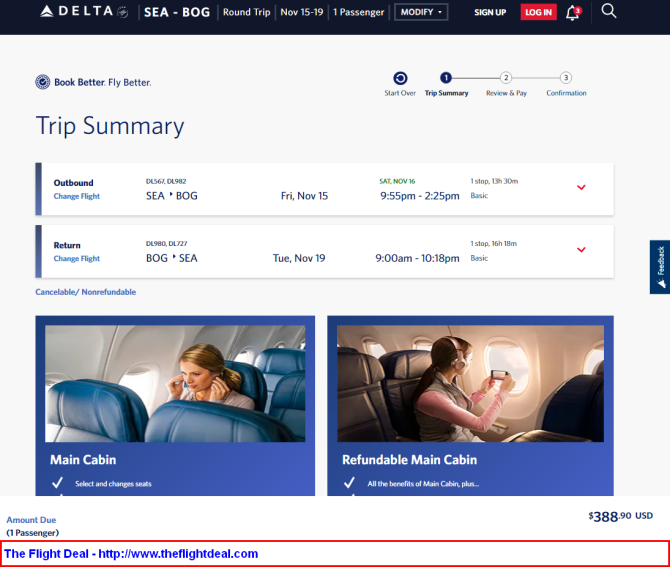Open the Cancelable/ Nonrefundable link
The image size is (670, 567).
point(85,292)
